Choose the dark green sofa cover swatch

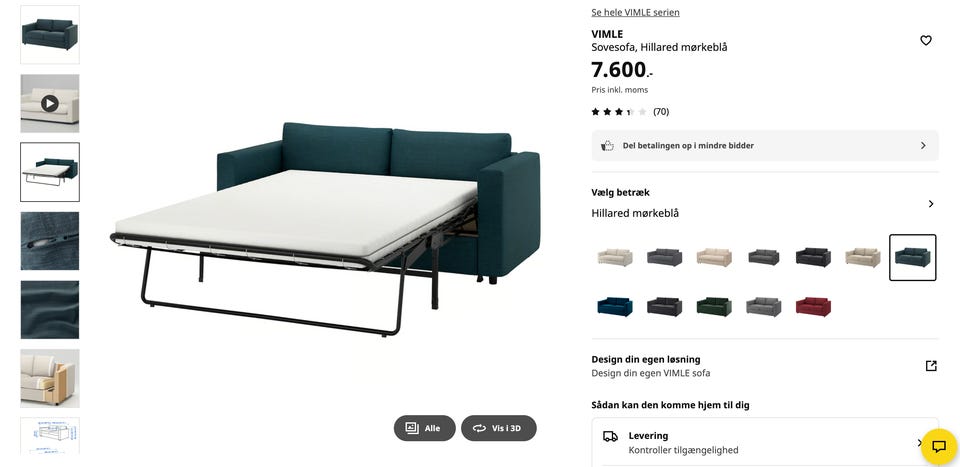pos(714,307)
